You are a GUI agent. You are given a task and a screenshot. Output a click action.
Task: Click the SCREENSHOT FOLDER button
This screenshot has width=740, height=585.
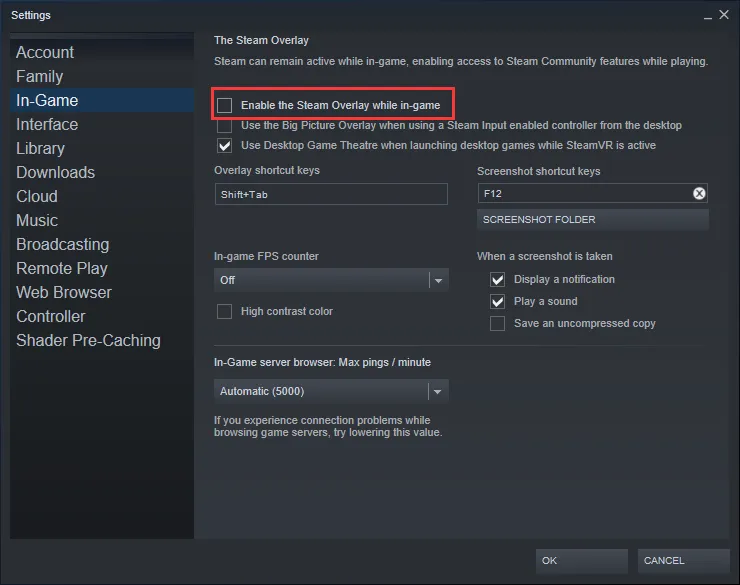pos(593,220)
